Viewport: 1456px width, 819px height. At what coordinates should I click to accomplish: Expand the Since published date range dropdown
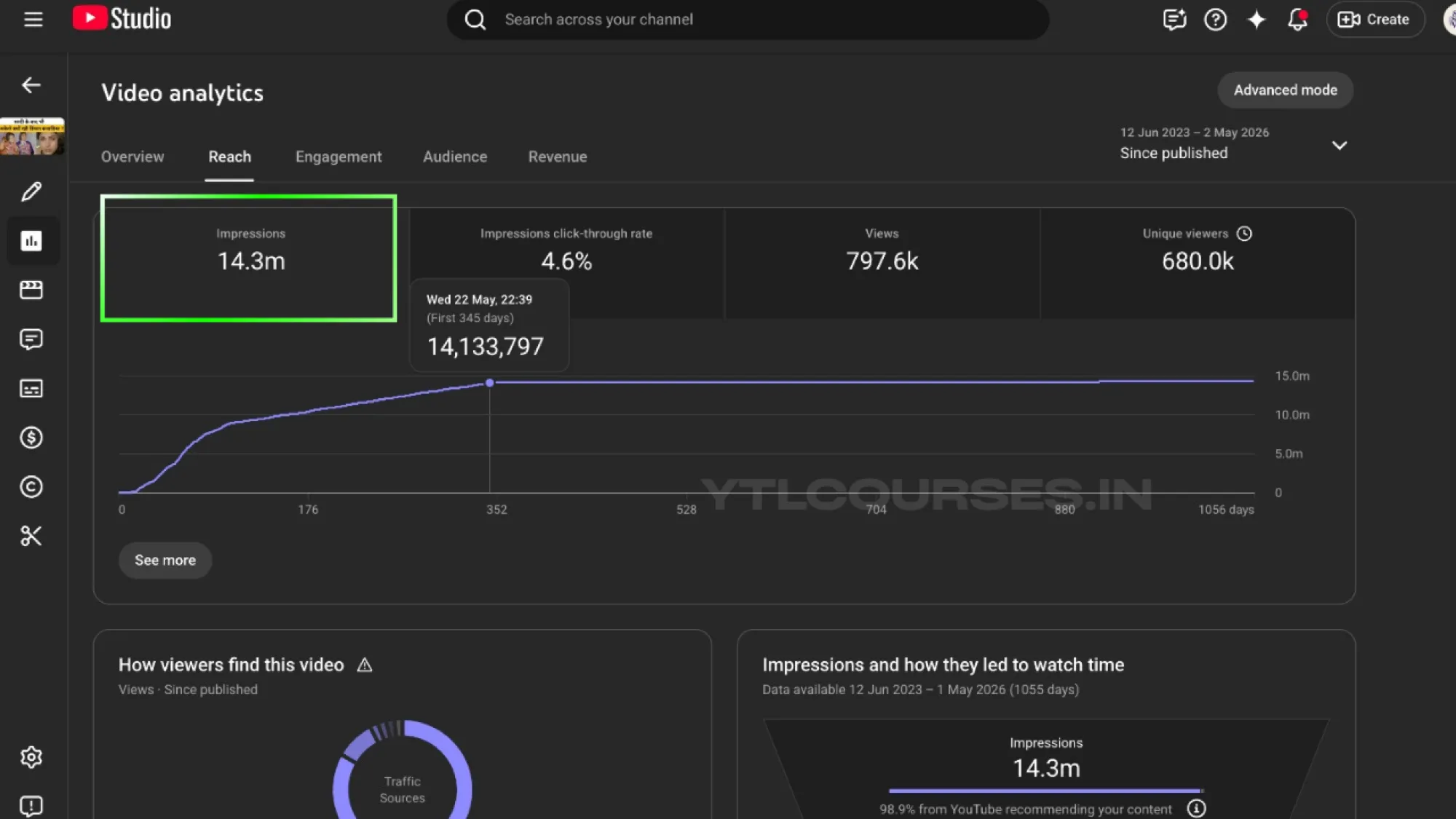coord(1340,145)
